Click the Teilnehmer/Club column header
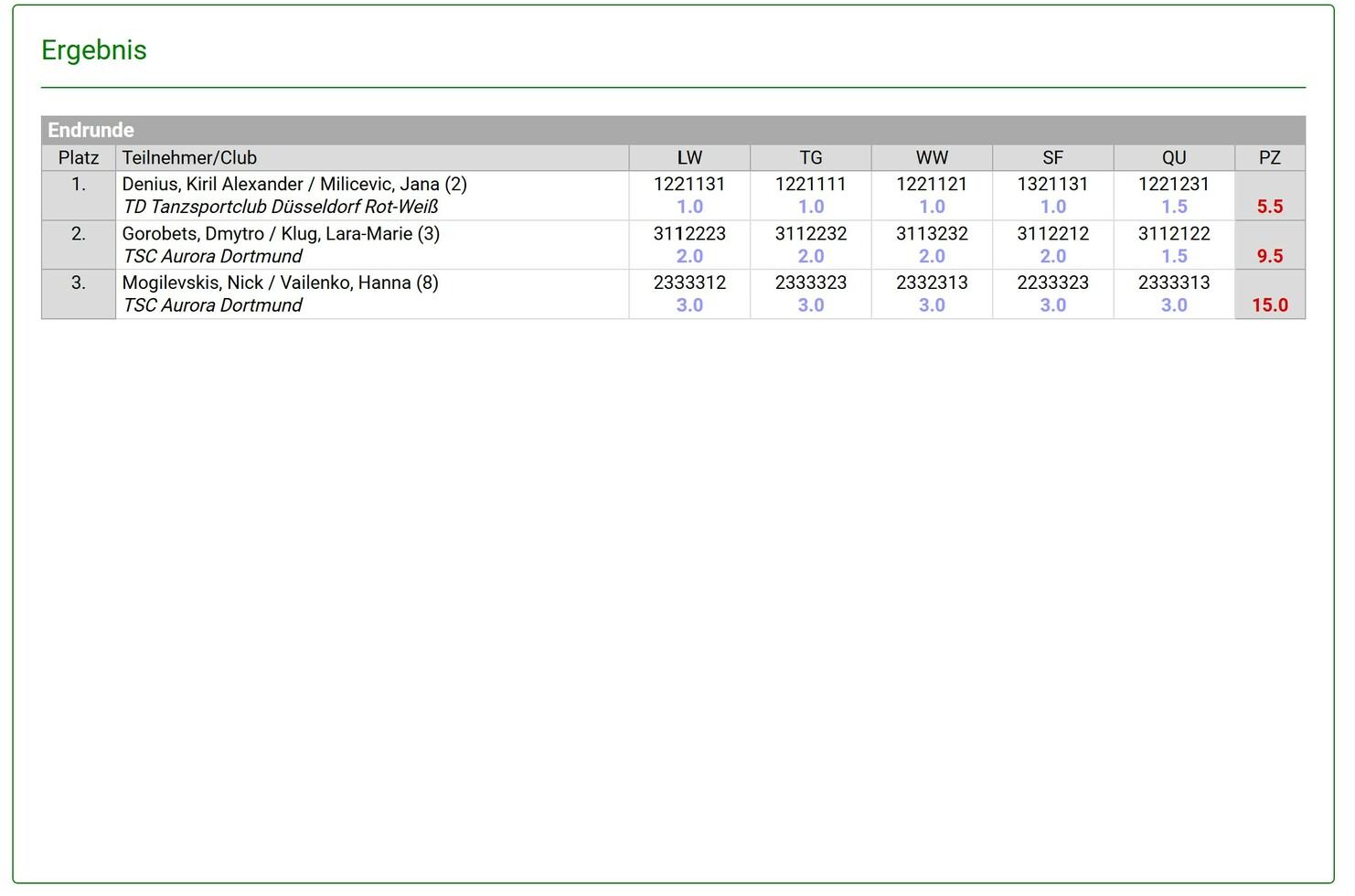Image resolution: width=1355 pixels, height=896 pixels. pyautogui.click(x=189, y=157)
